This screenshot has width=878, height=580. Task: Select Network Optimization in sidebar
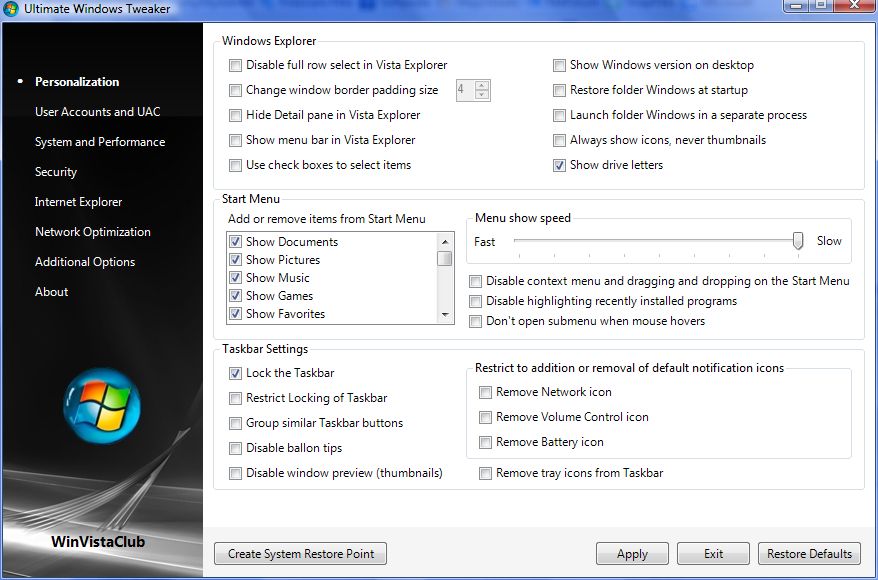pyautogui.click(x=92, y=232)
